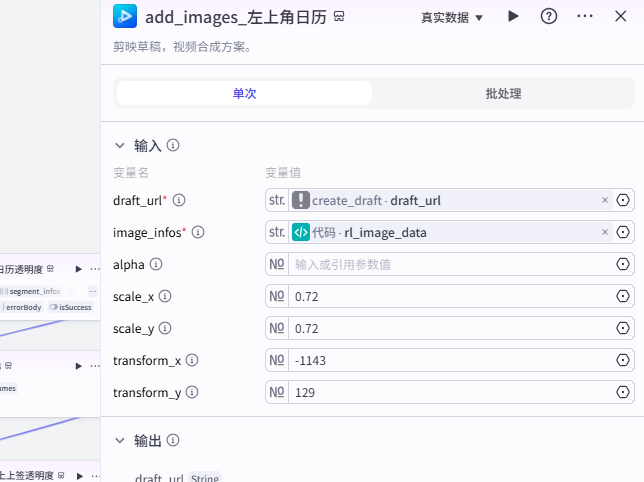Open the help question mark icon
The width and height of the screenshot is (644, 482).
[549, 16]
